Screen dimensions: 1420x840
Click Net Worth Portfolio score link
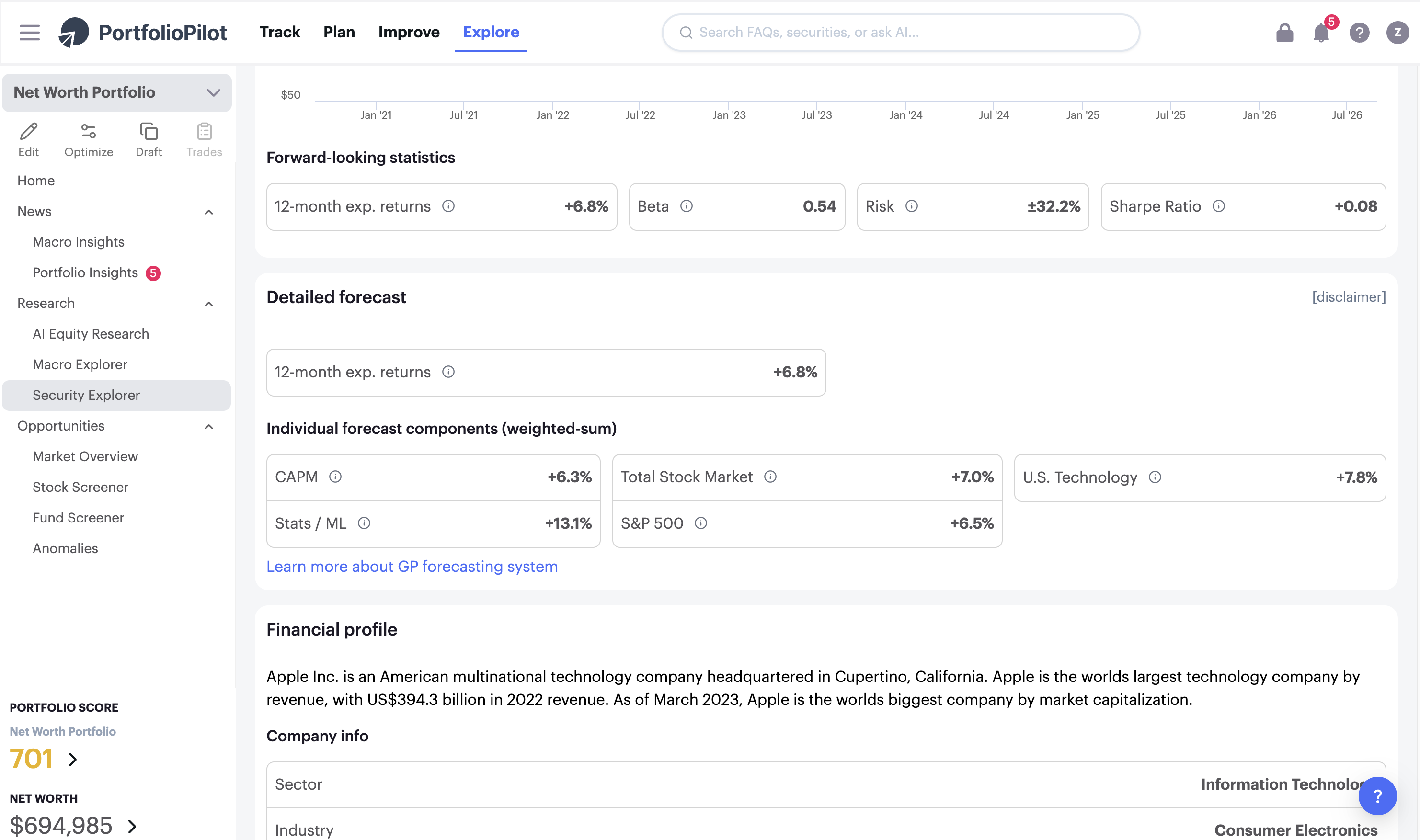tap(62, 731)
